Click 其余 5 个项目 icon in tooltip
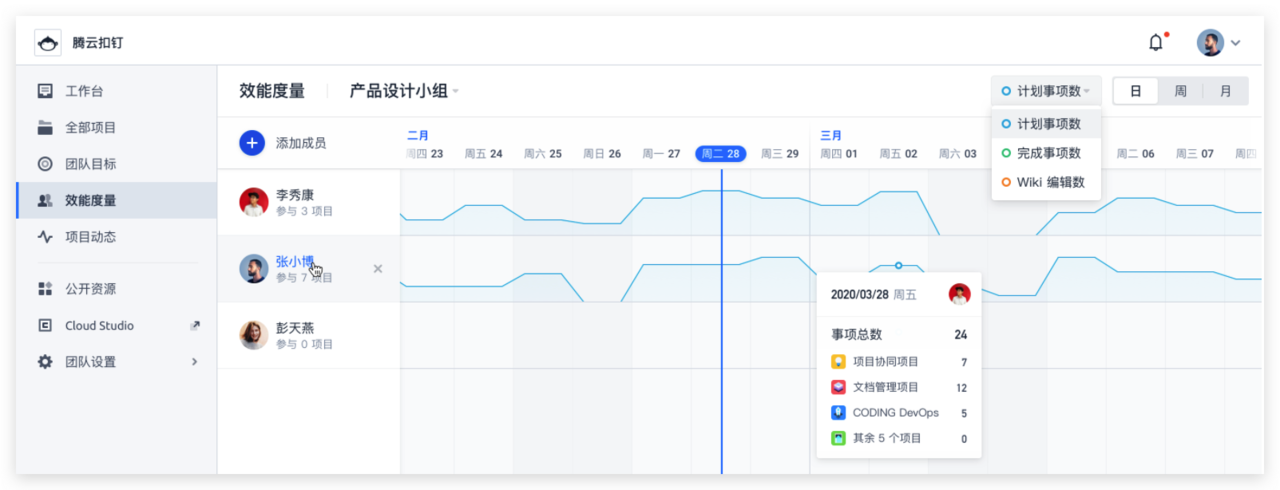Viewport: 1280px width, 490px height. [x=838, y=438]
